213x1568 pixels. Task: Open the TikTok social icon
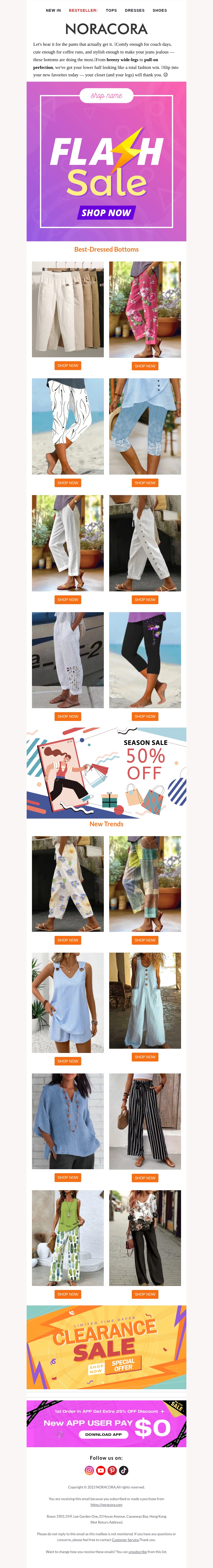[124, 1470]
